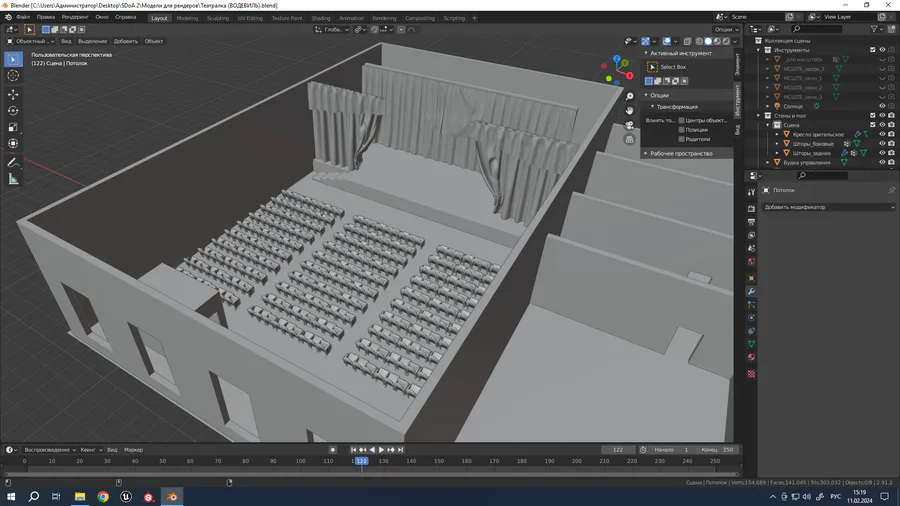900x506 pixels.
Task: Open the Render properties tab
Action: (x=751, y=209)
